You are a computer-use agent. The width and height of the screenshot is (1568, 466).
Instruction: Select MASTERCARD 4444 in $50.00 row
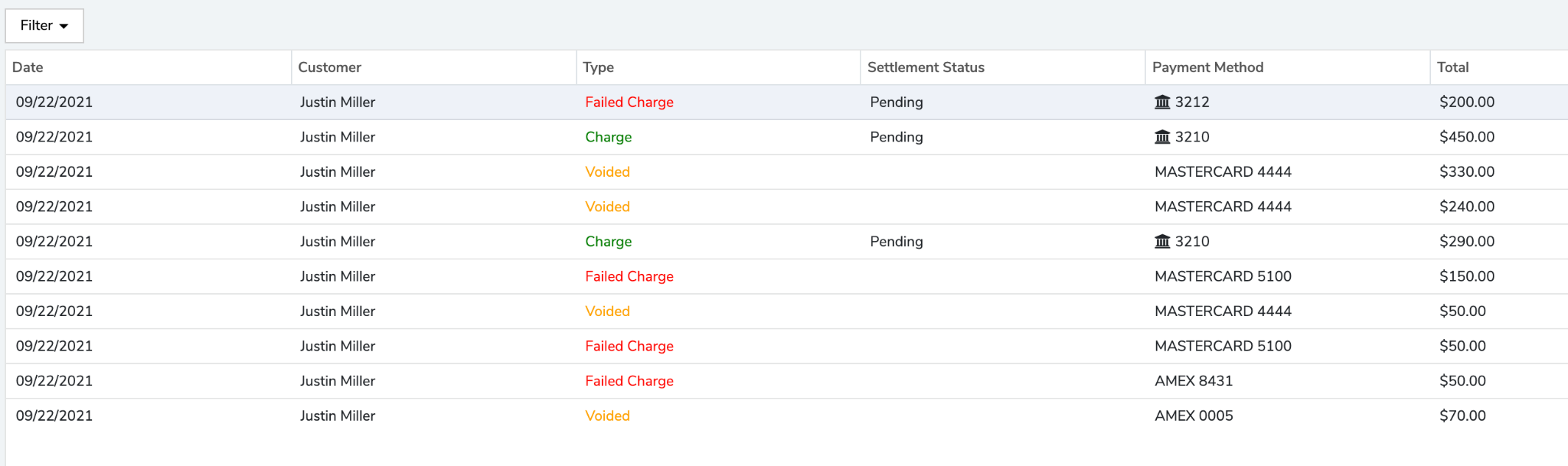pos(1223,311)
